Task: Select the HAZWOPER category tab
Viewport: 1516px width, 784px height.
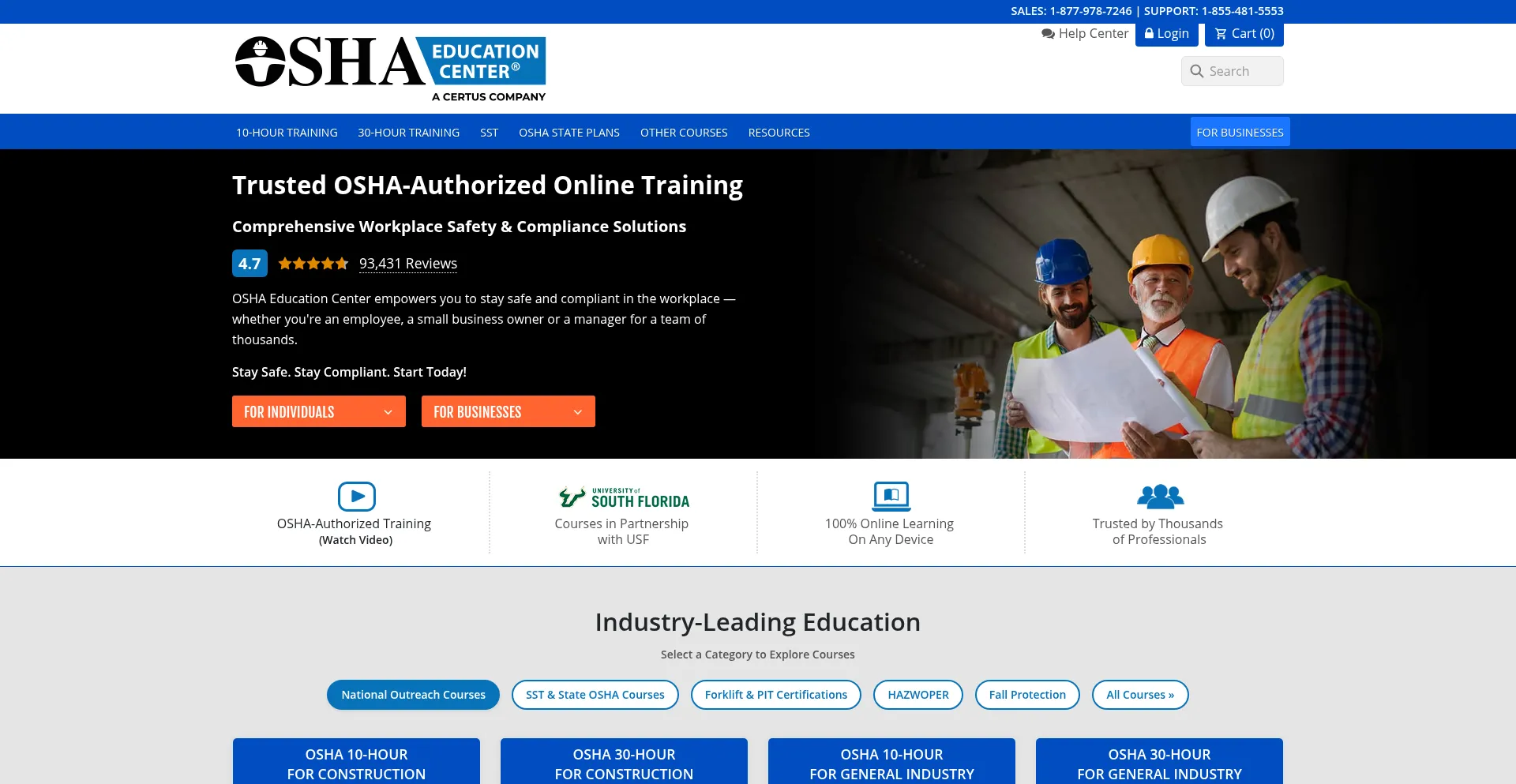Action: [x=918, y=695]
